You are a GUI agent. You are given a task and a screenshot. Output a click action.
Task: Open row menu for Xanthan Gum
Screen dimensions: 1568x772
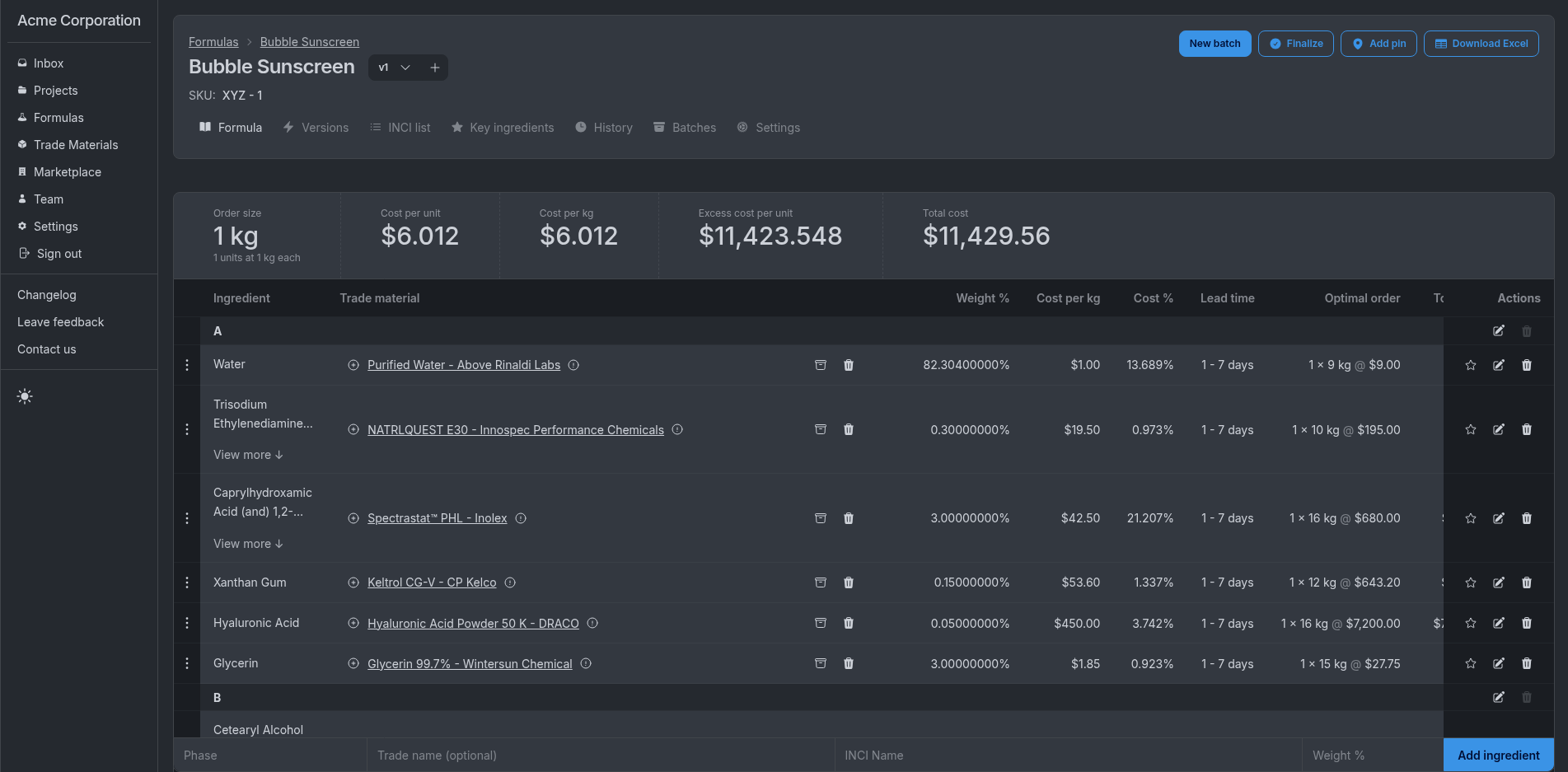[187, 583]
